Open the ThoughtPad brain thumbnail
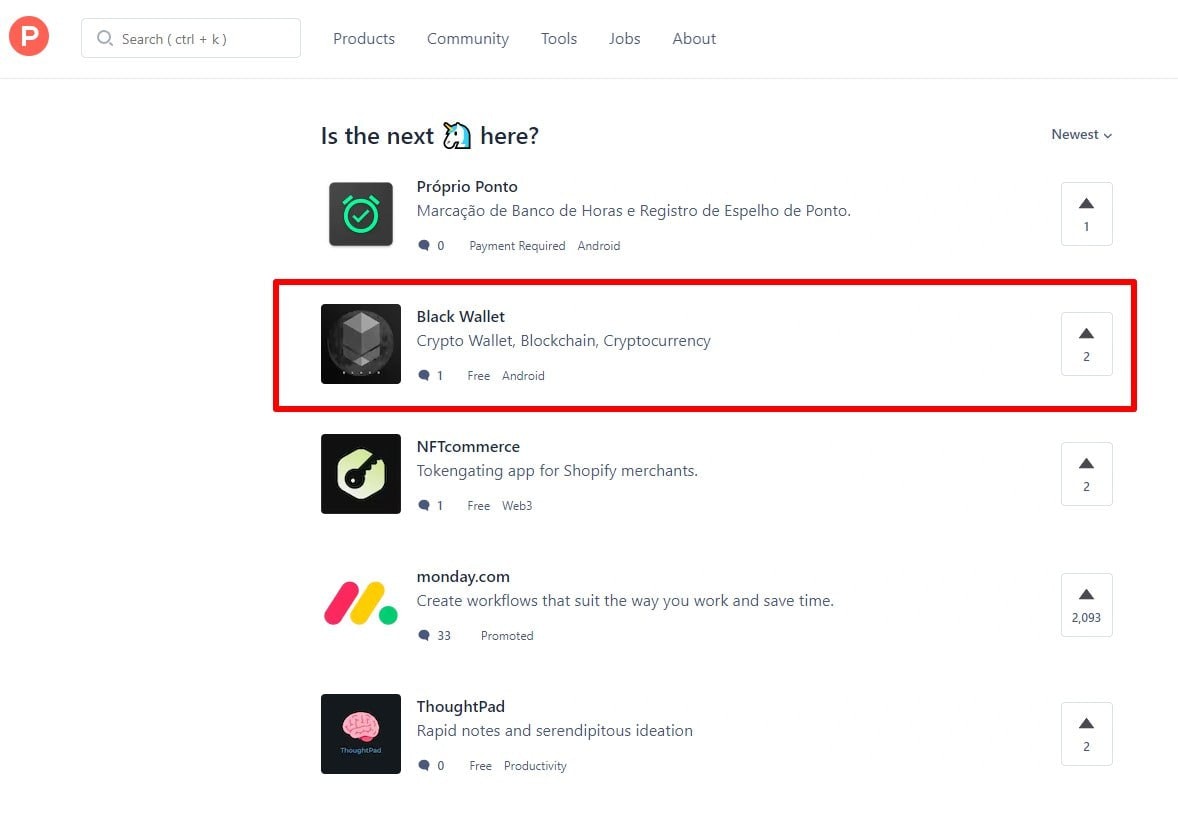Screen dimensions: 1178x813 coord(361,734)
